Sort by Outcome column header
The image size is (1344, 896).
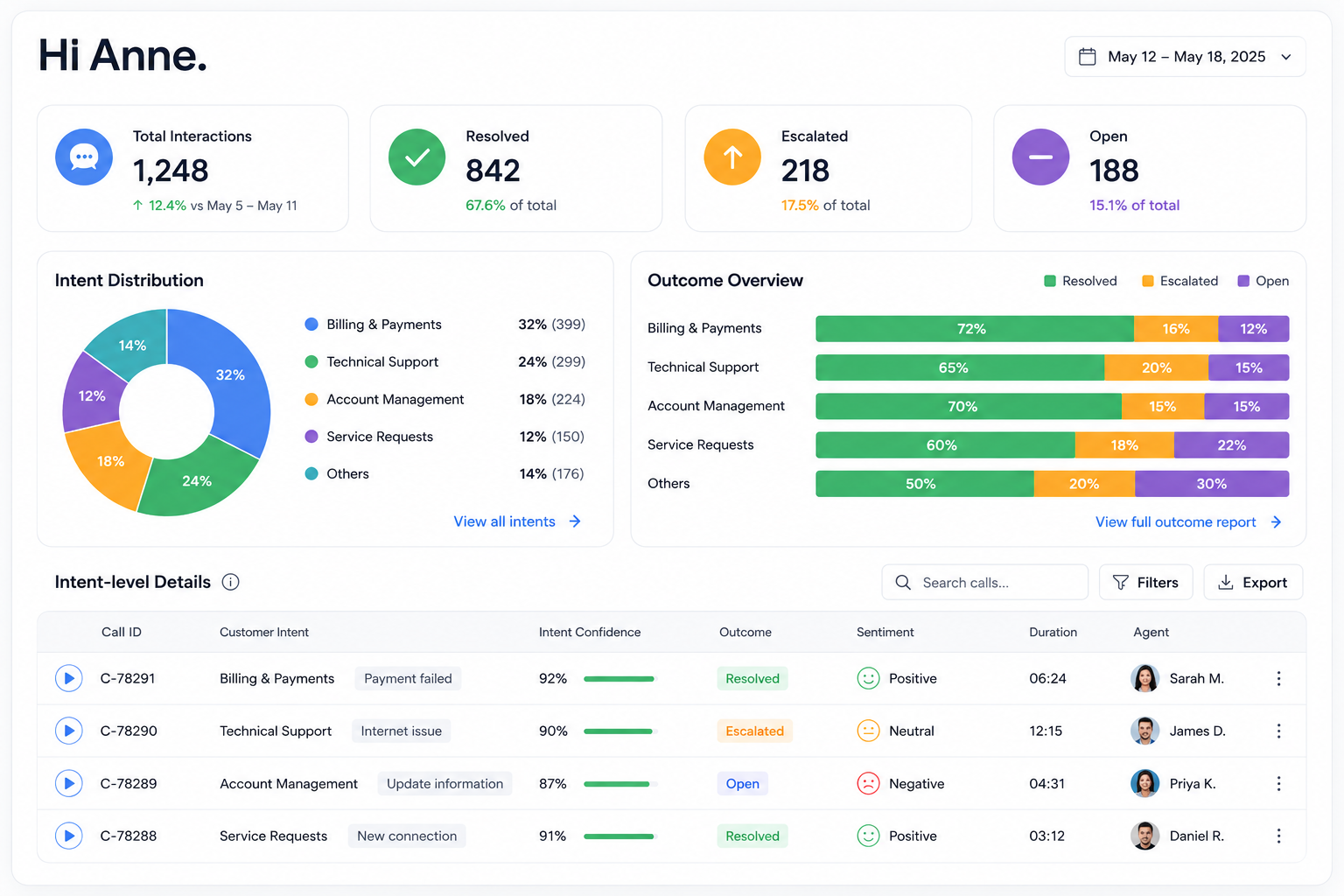pos(745,633)
